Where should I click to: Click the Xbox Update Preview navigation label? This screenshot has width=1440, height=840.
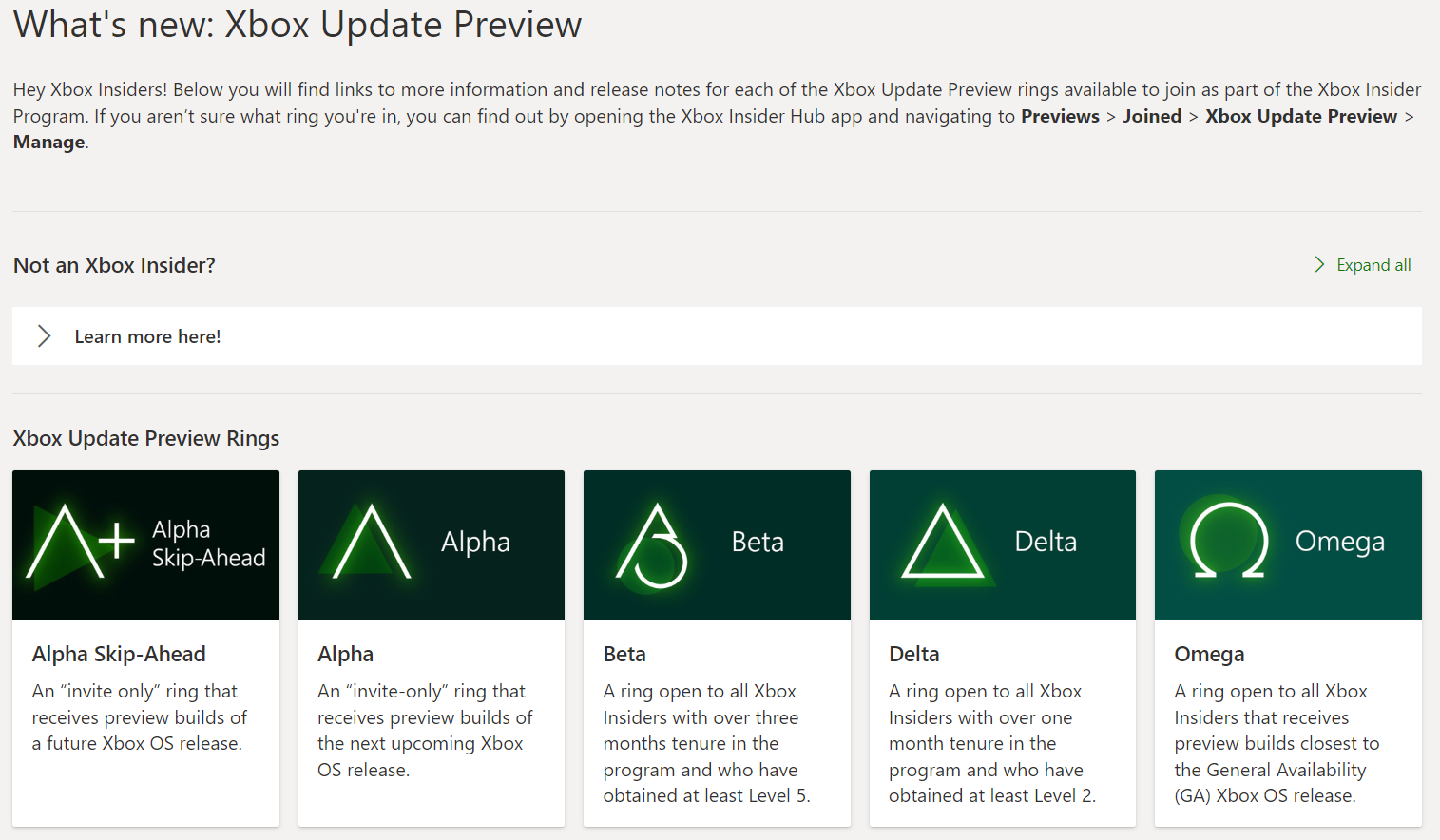tap(1301, 116)
